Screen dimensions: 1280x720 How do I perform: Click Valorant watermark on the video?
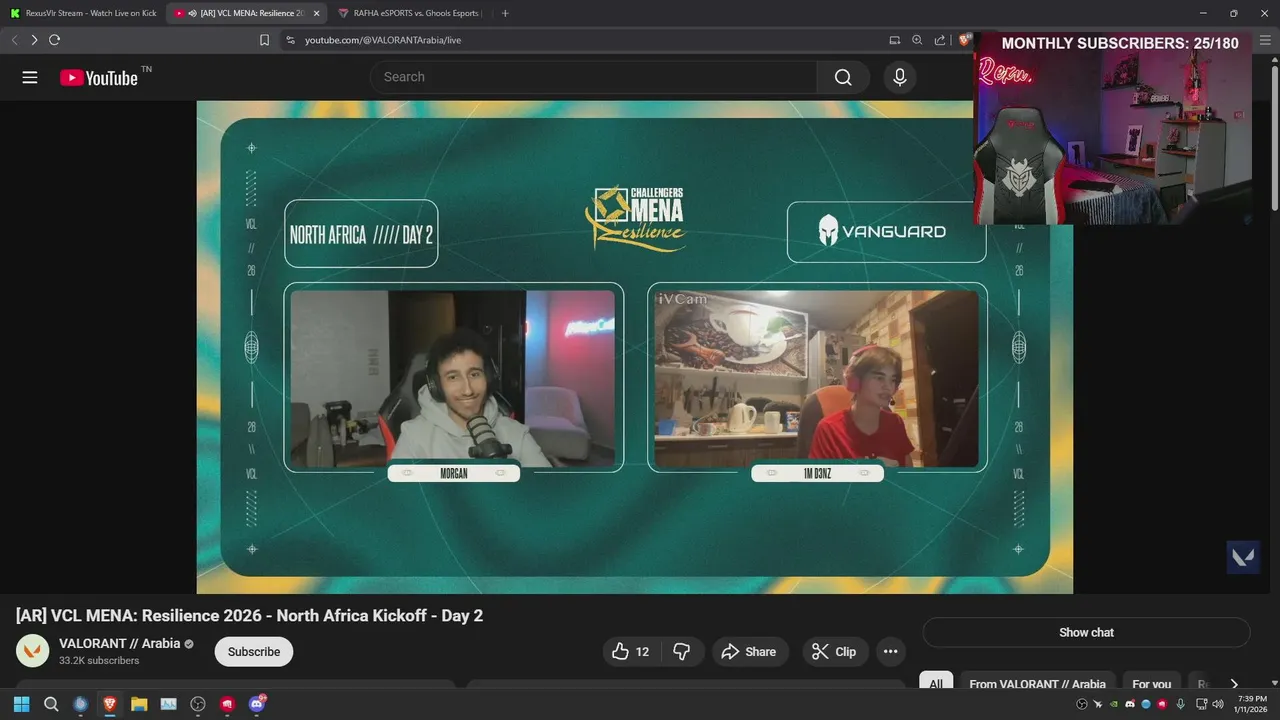[1243, 557]
